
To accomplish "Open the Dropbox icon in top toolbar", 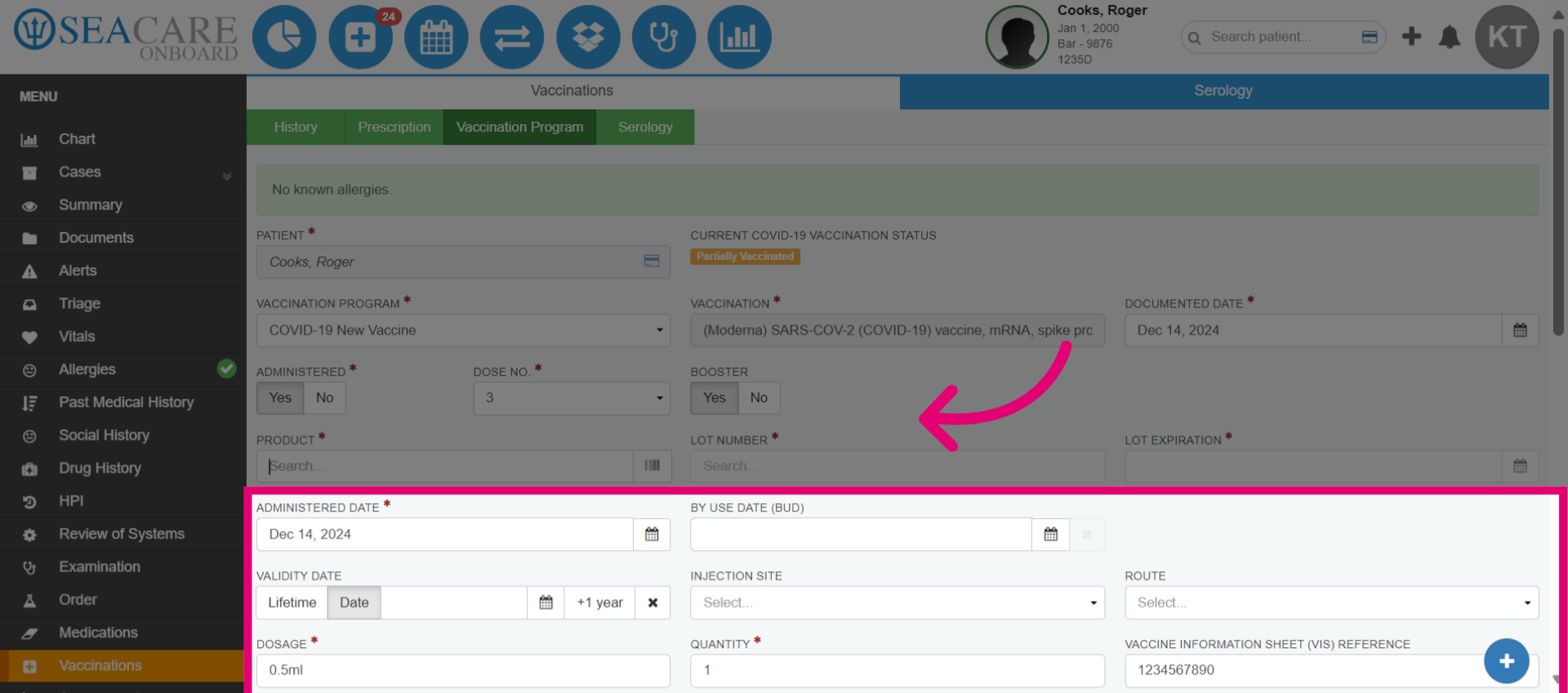I will (588, 37).
